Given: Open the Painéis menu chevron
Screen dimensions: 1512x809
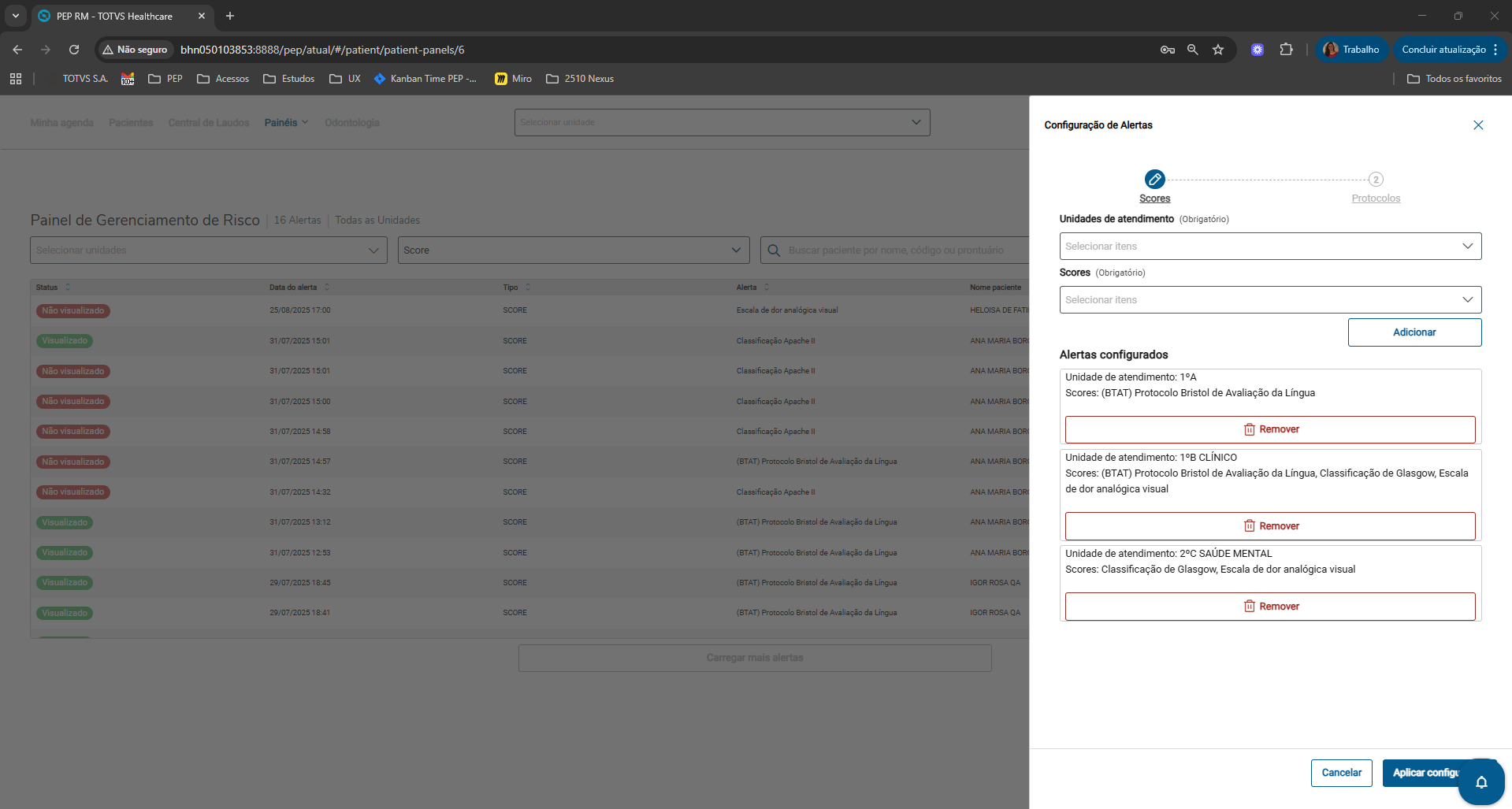Looking at the screenshot, I should [305, 122].
